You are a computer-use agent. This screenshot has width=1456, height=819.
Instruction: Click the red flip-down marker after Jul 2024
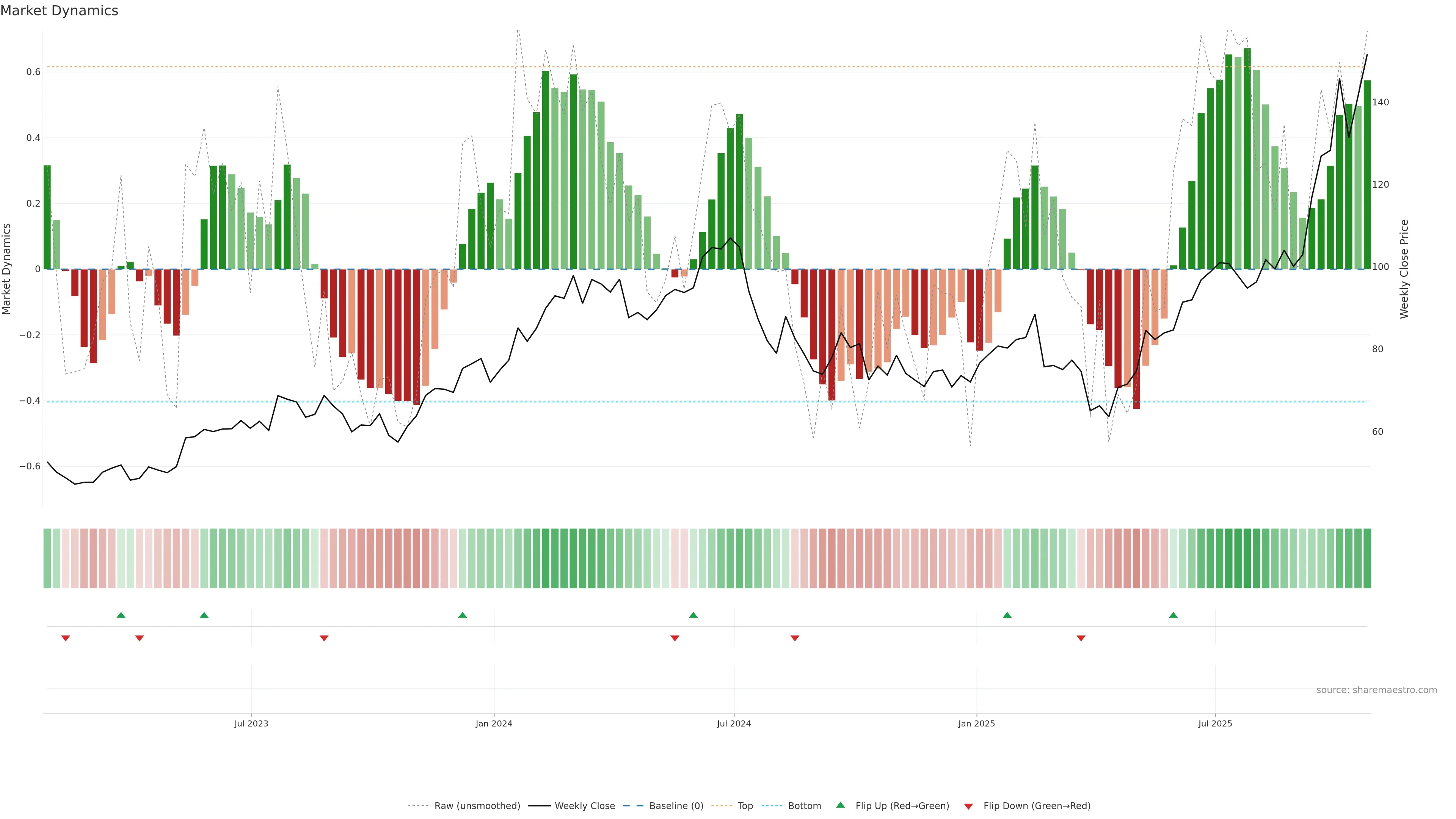(x=795, y=638)
